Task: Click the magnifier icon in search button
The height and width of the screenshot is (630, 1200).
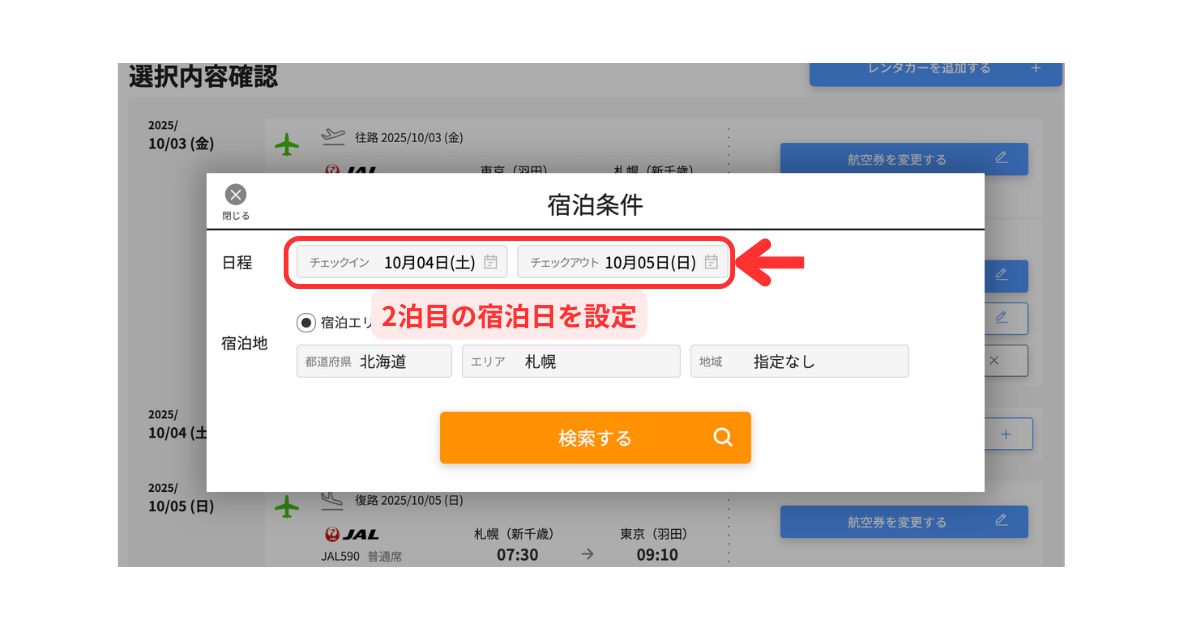Action: (x=723, y=437)
